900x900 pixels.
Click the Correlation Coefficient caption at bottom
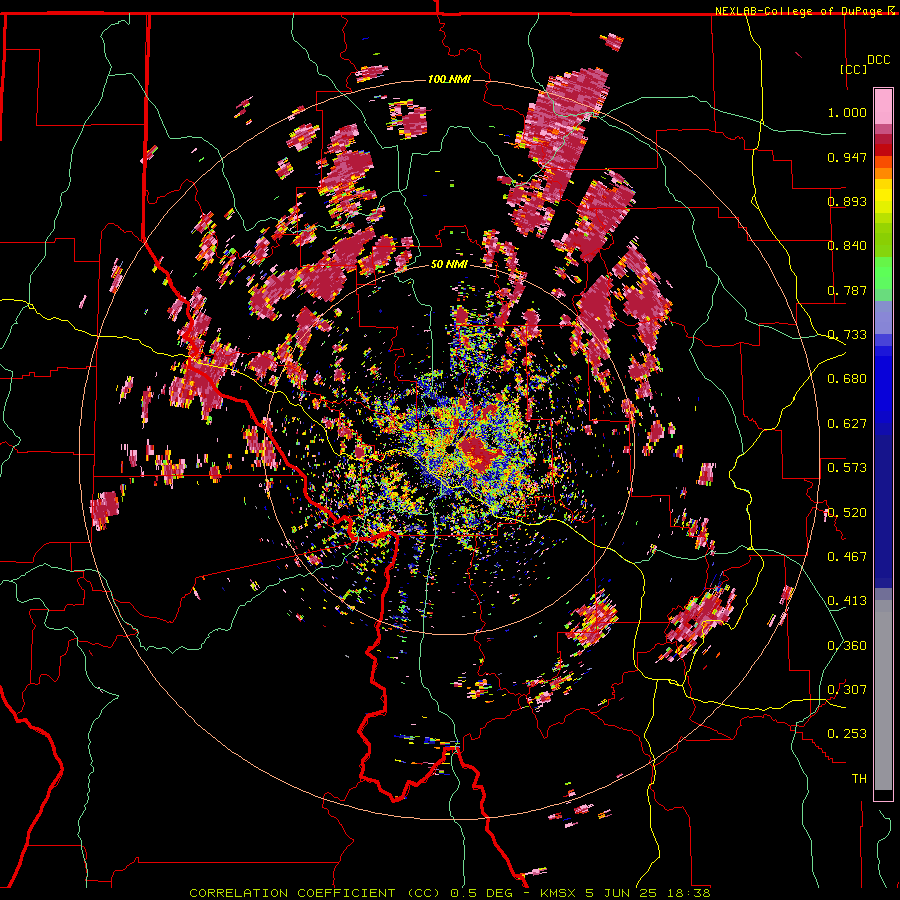pyautogui.click(x=449, y=893)
